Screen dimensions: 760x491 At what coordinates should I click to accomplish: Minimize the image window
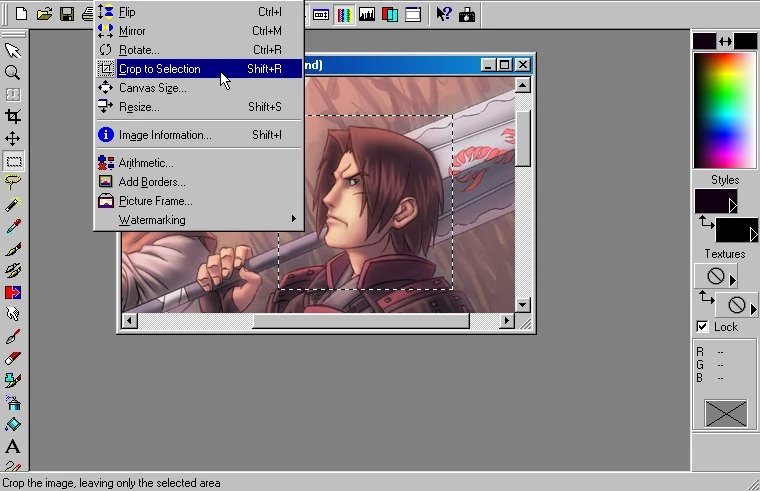coord(488,64)
